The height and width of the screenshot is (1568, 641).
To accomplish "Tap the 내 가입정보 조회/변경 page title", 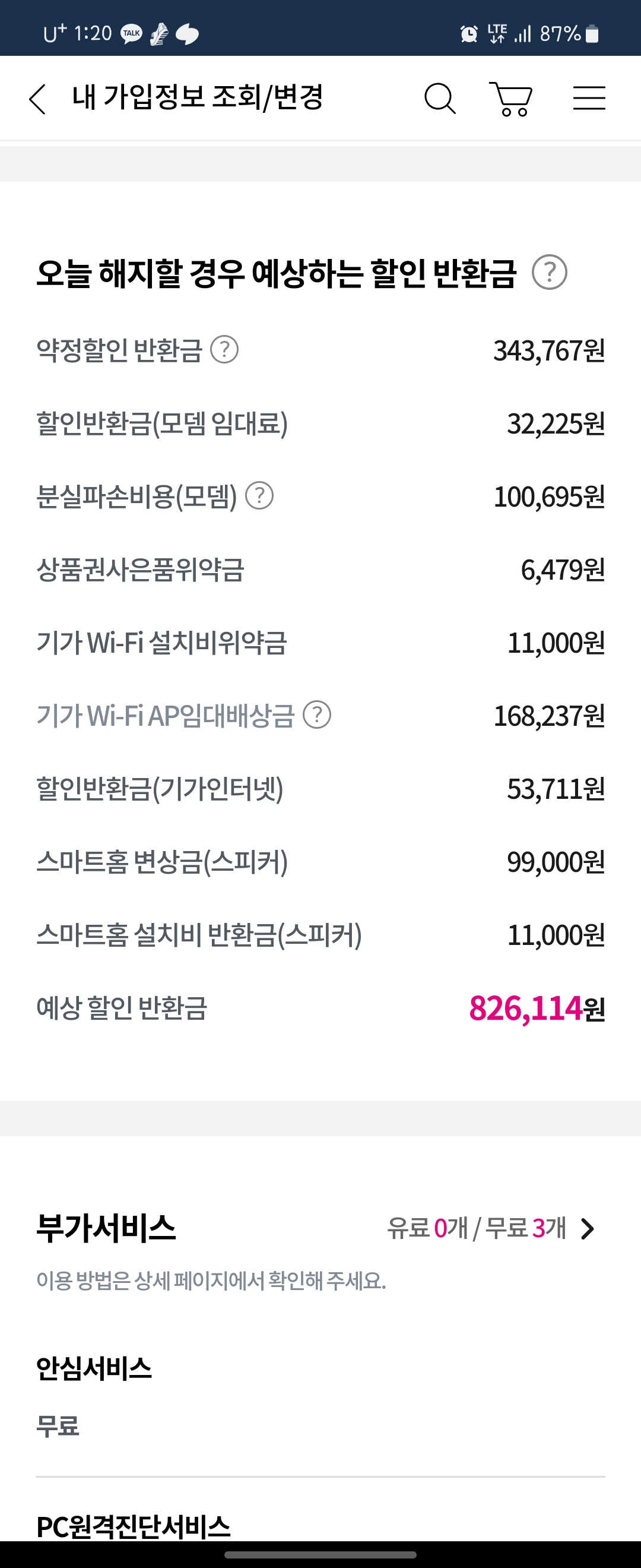I will pos(198,97).
